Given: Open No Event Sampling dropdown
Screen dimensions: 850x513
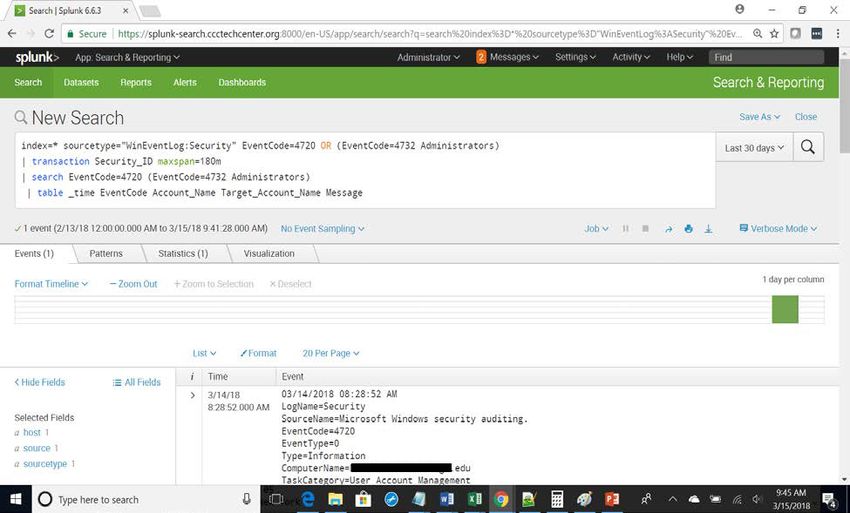Looking at the screenshot, I should (323, 229).
